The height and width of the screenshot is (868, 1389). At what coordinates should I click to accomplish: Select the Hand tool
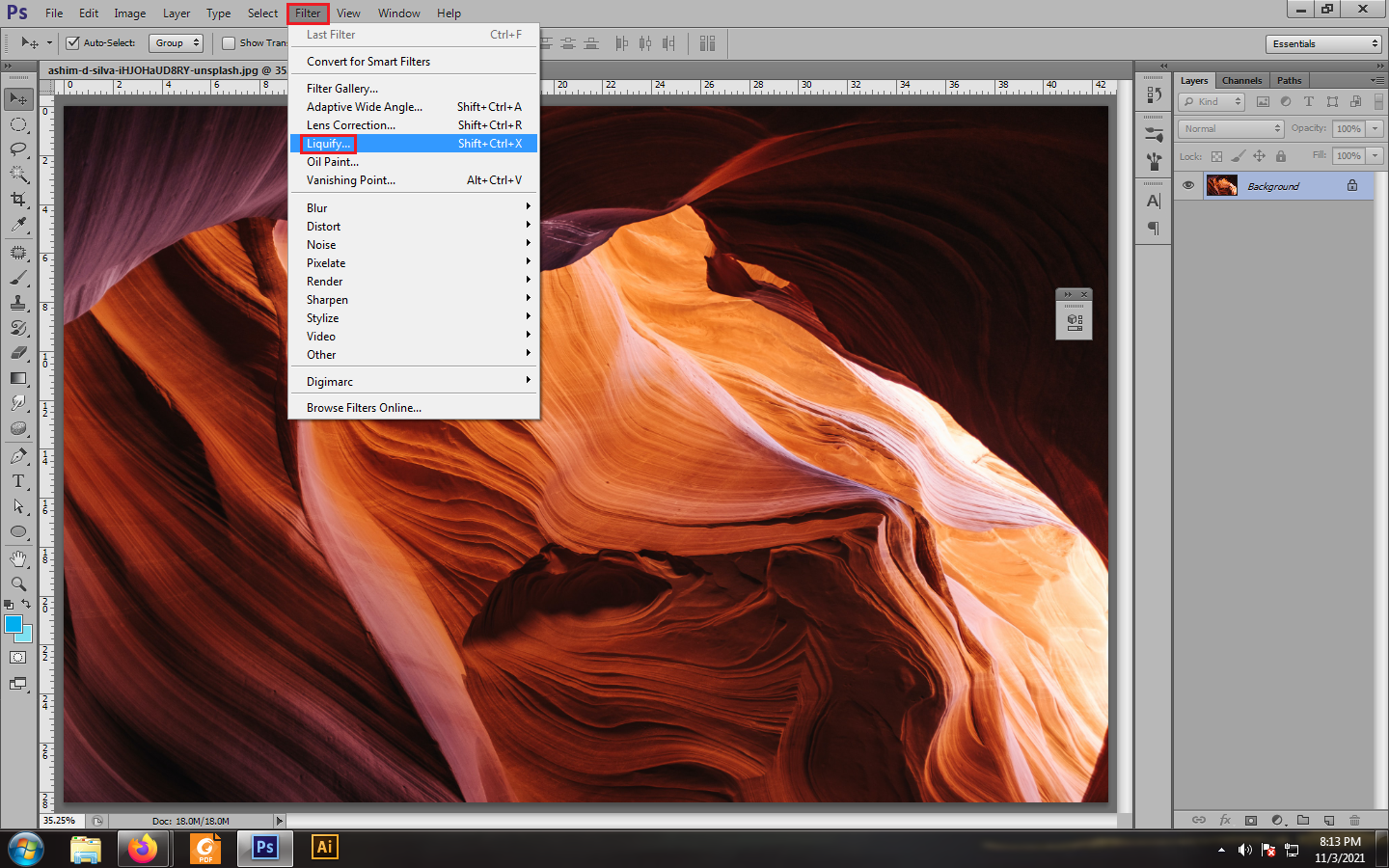pos(18,558)
